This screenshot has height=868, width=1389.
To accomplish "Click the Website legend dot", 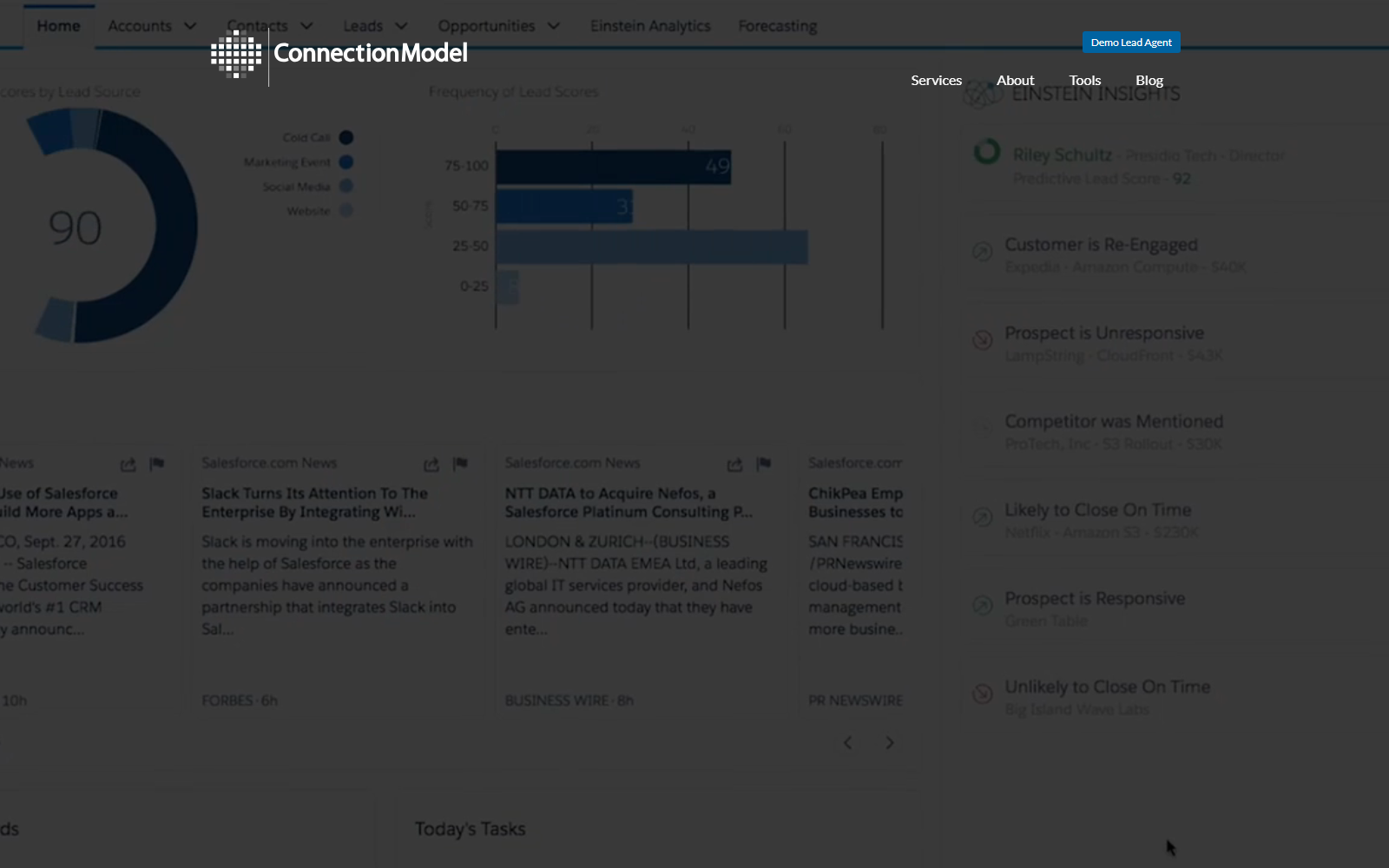I will [x=346, y=210].
